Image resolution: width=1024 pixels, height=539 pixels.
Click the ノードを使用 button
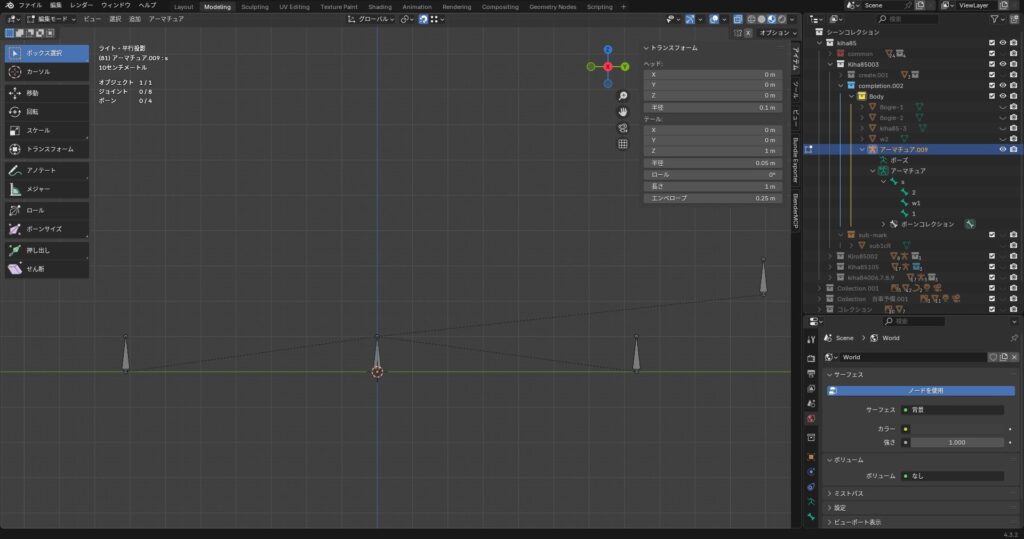925,390
